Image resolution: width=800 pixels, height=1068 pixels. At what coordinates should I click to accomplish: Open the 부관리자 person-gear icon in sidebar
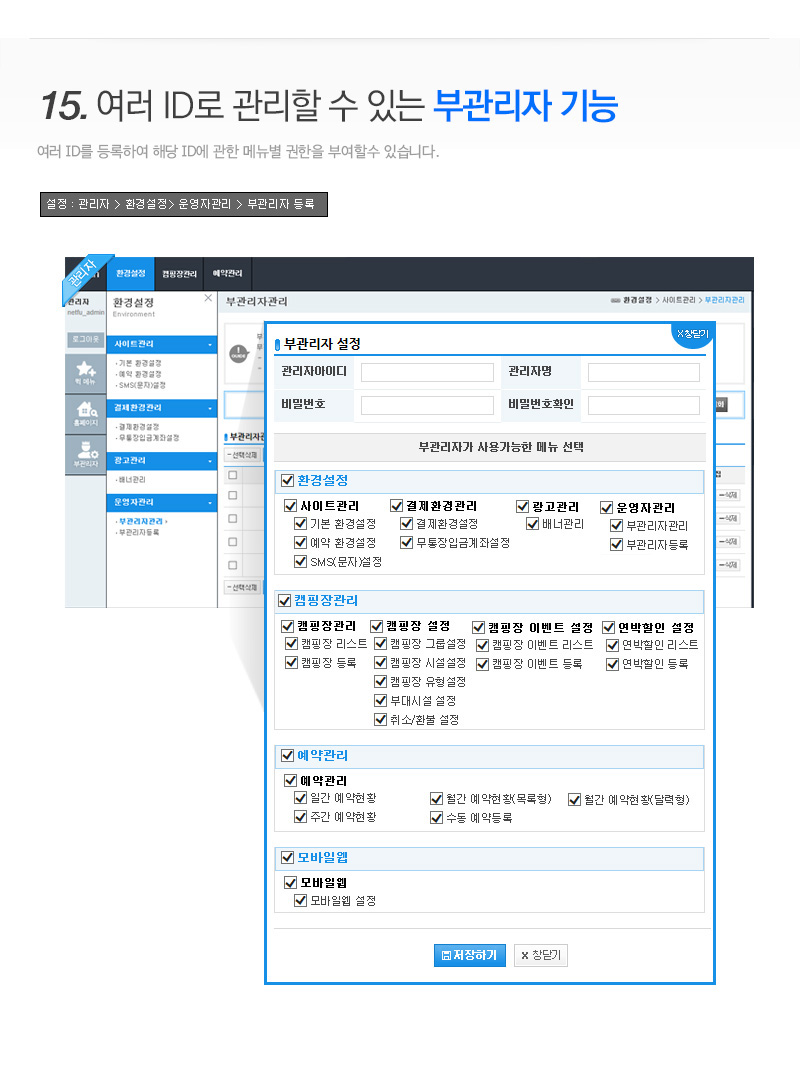[x=86, y=452]
